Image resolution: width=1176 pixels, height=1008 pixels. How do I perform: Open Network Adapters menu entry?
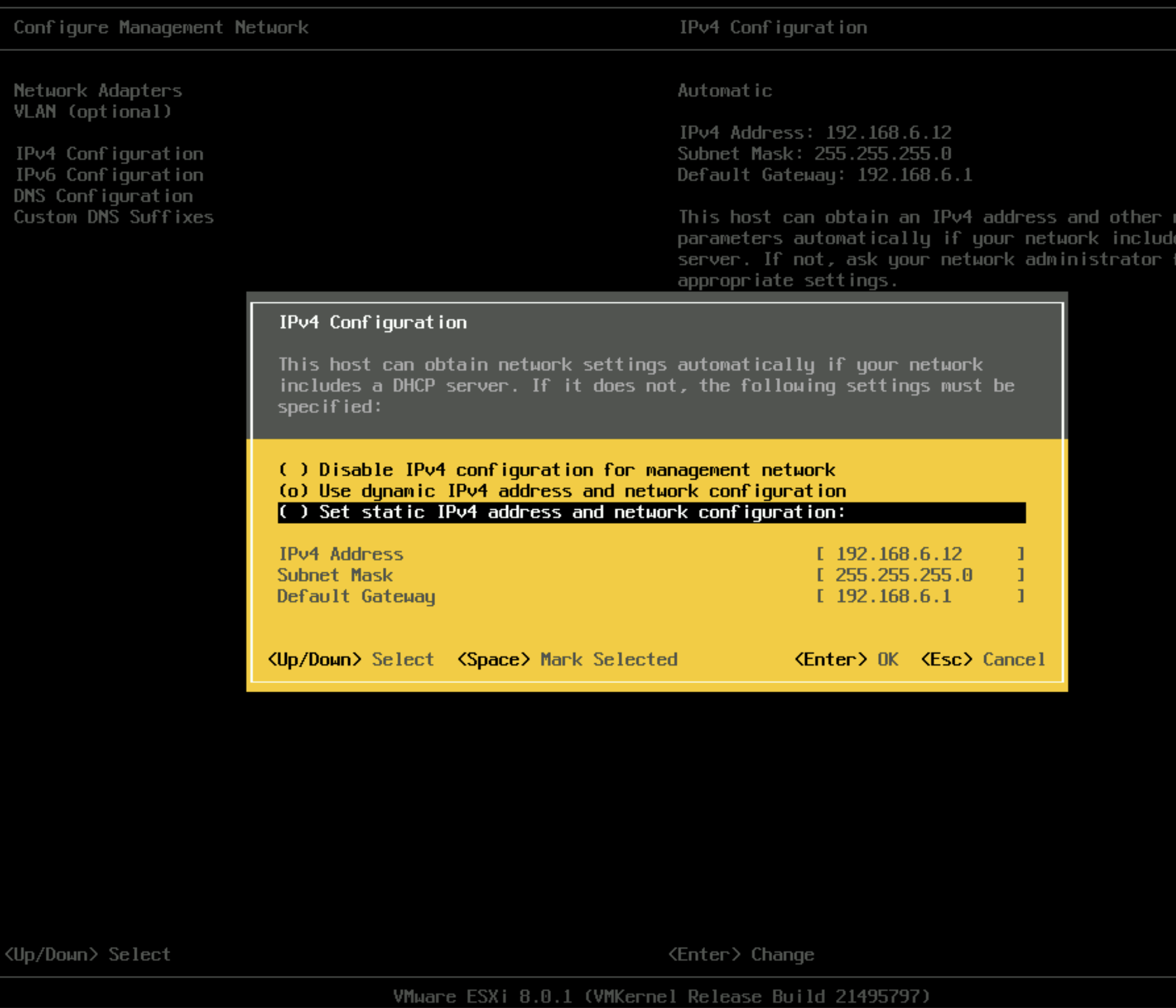pos(97,90)
